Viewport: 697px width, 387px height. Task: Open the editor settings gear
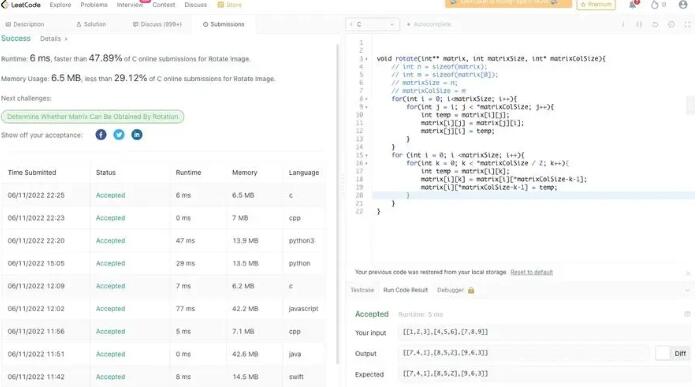pos(671,24)
